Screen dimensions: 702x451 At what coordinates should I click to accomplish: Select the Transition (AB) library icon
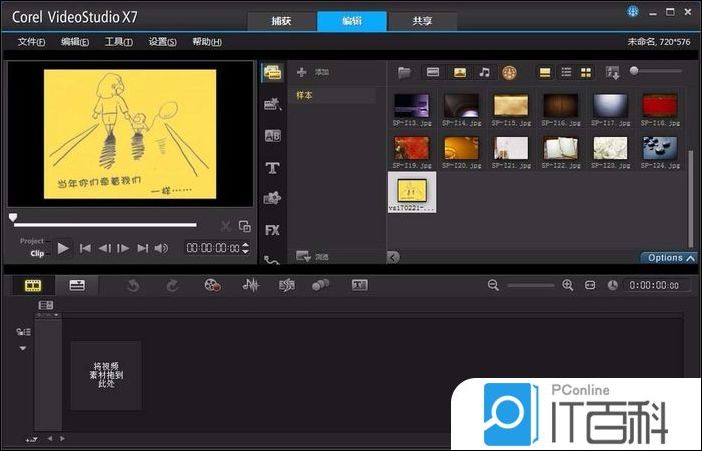tap(272, 136)
